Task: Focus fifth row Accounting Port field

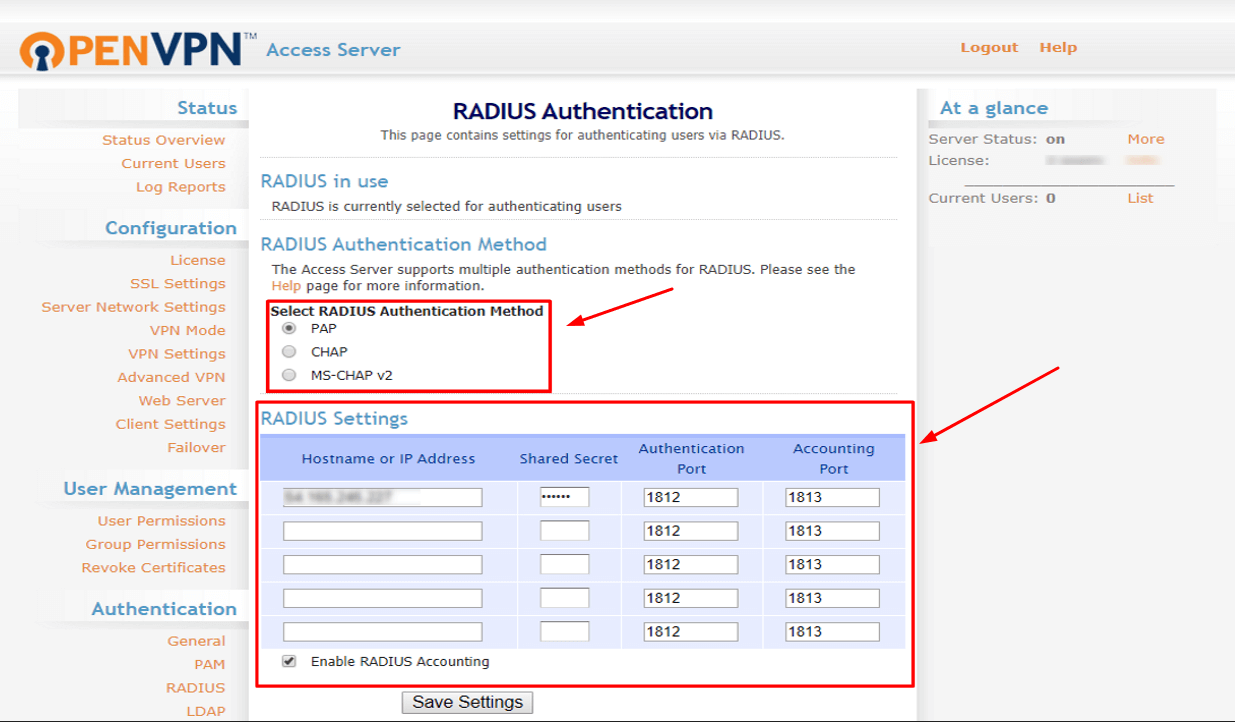Action: (x=832, y=632)
